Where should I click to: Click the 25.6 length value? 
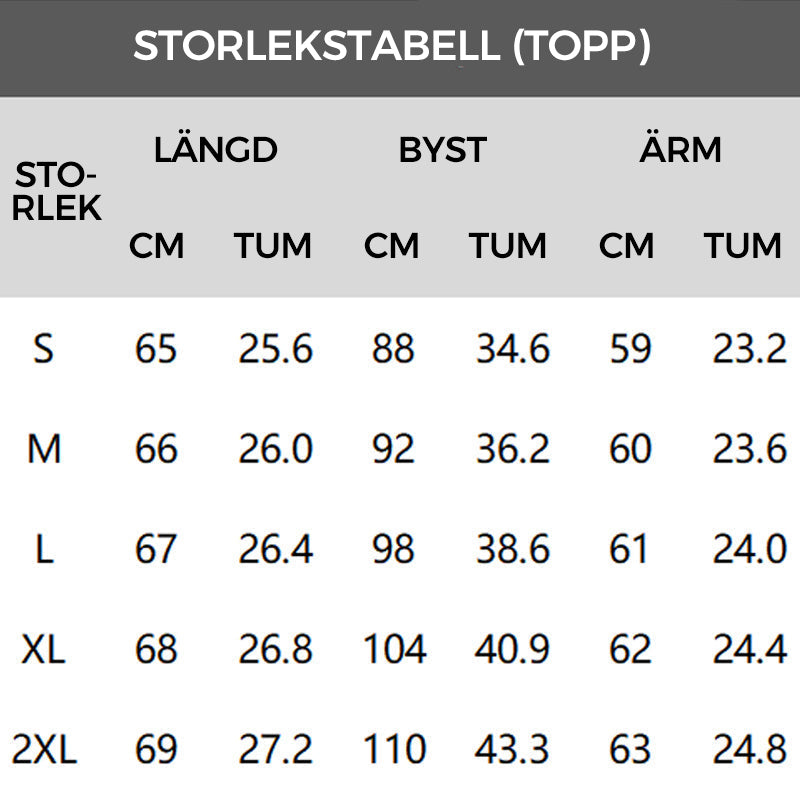[275, 349]
